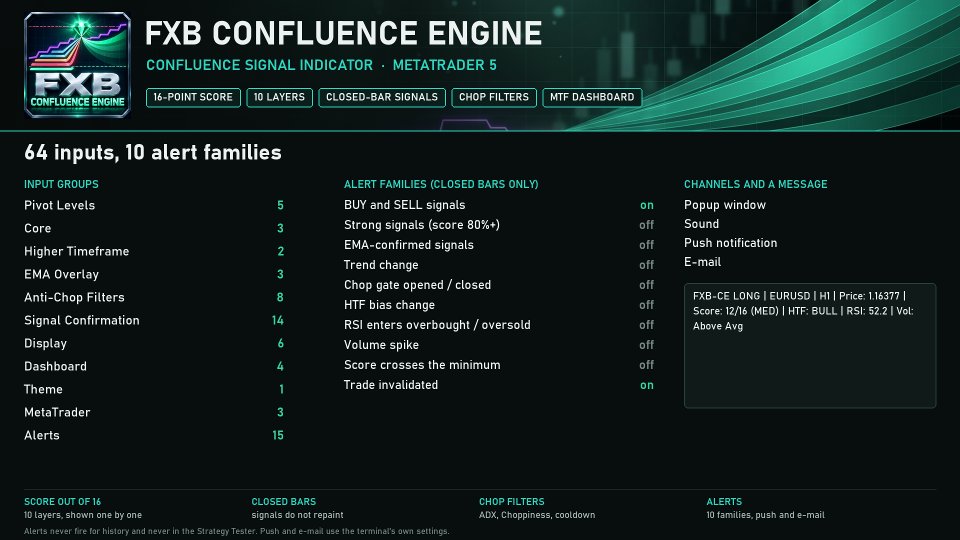Select the Anti-Chop Filters input group
Image resolution: width=960 pixels, height=540 pixels.
click(154, 297)
